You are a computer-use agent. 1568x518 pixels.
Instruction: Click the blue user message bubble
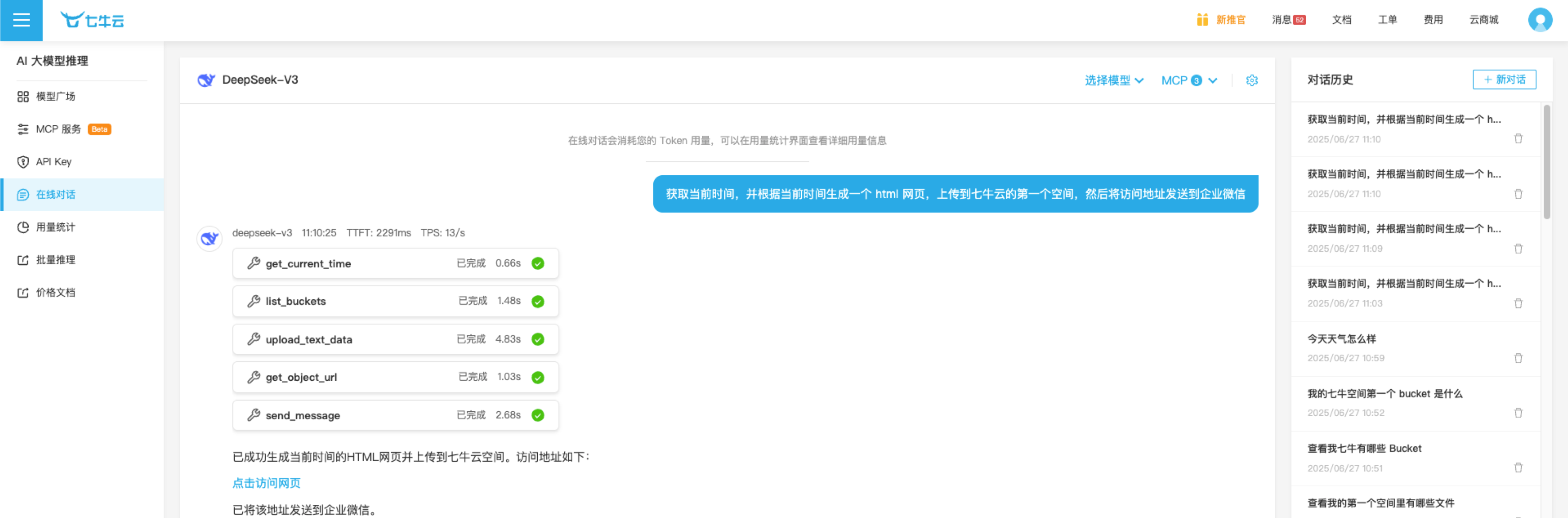pos(955,194)
